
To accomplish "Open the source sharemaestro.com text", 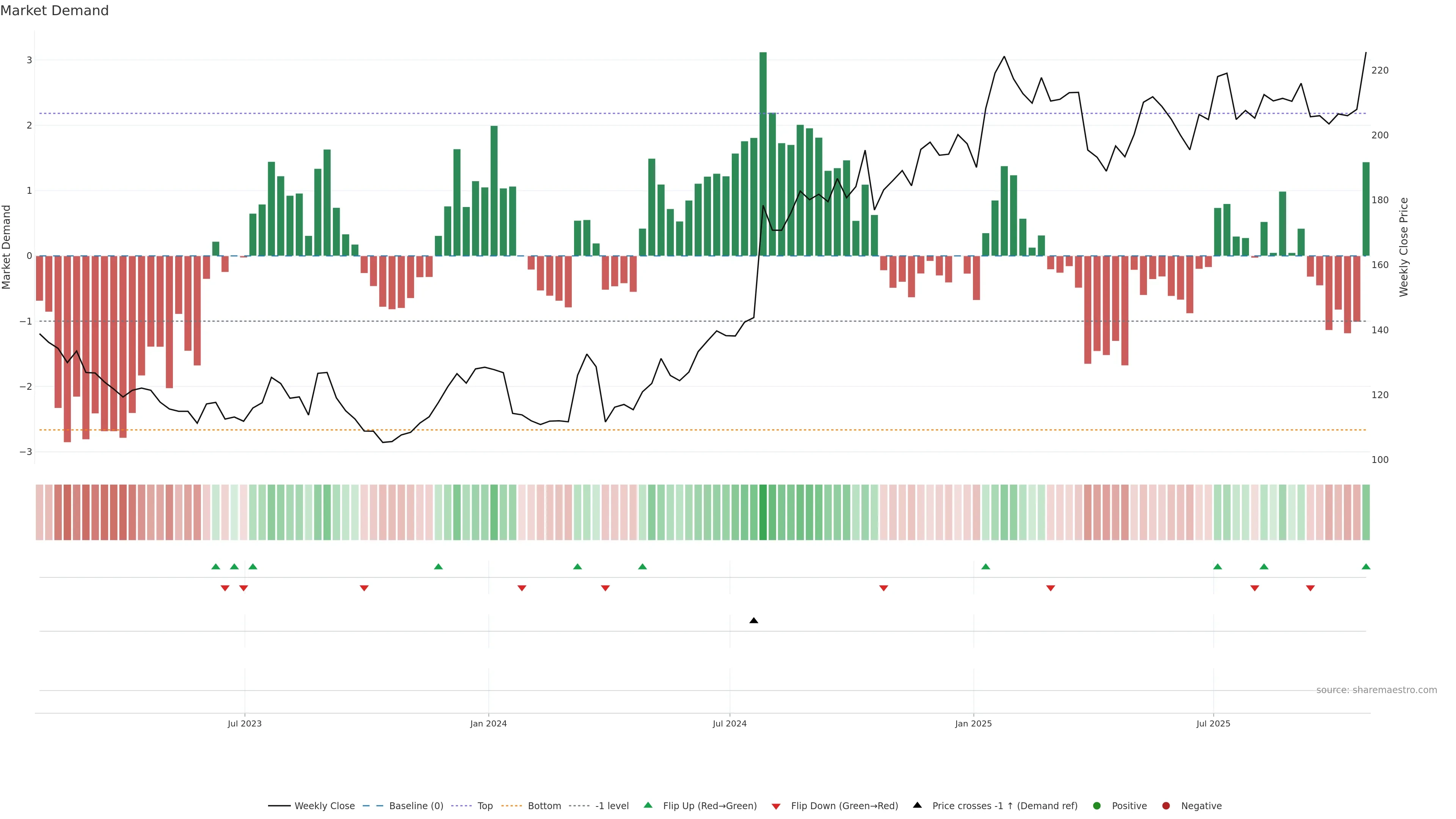I will (x=1376, y=690).
